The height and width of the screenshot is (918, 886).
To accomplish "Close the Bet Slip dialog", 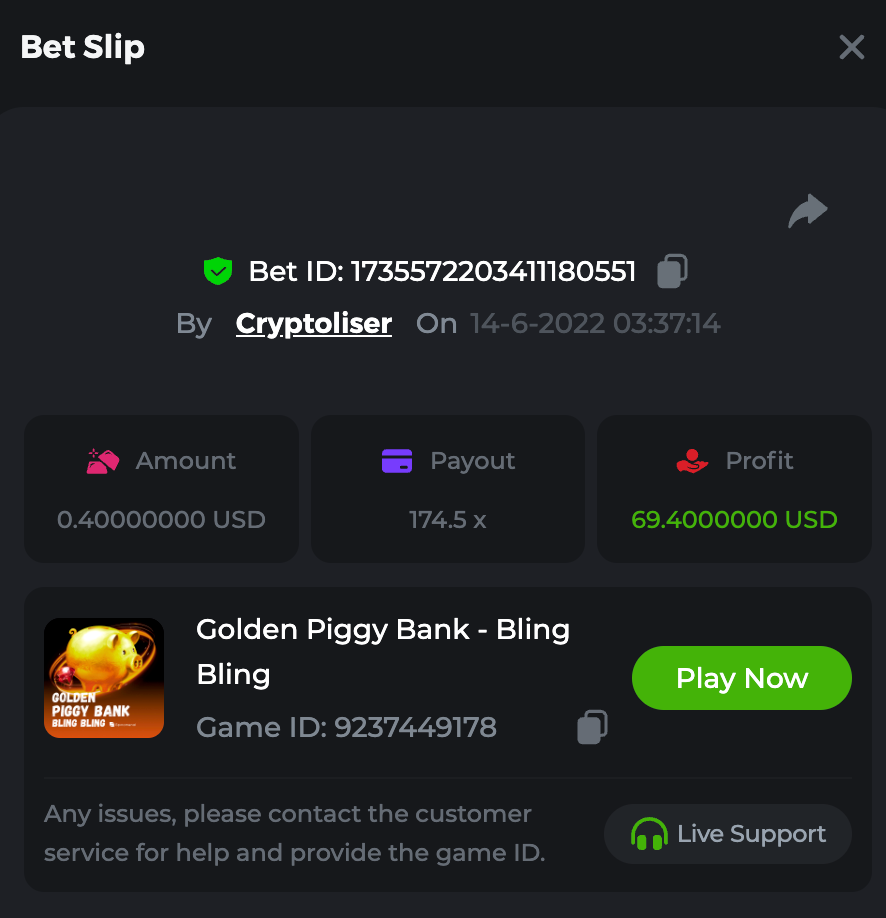I will tap(851, 47).
